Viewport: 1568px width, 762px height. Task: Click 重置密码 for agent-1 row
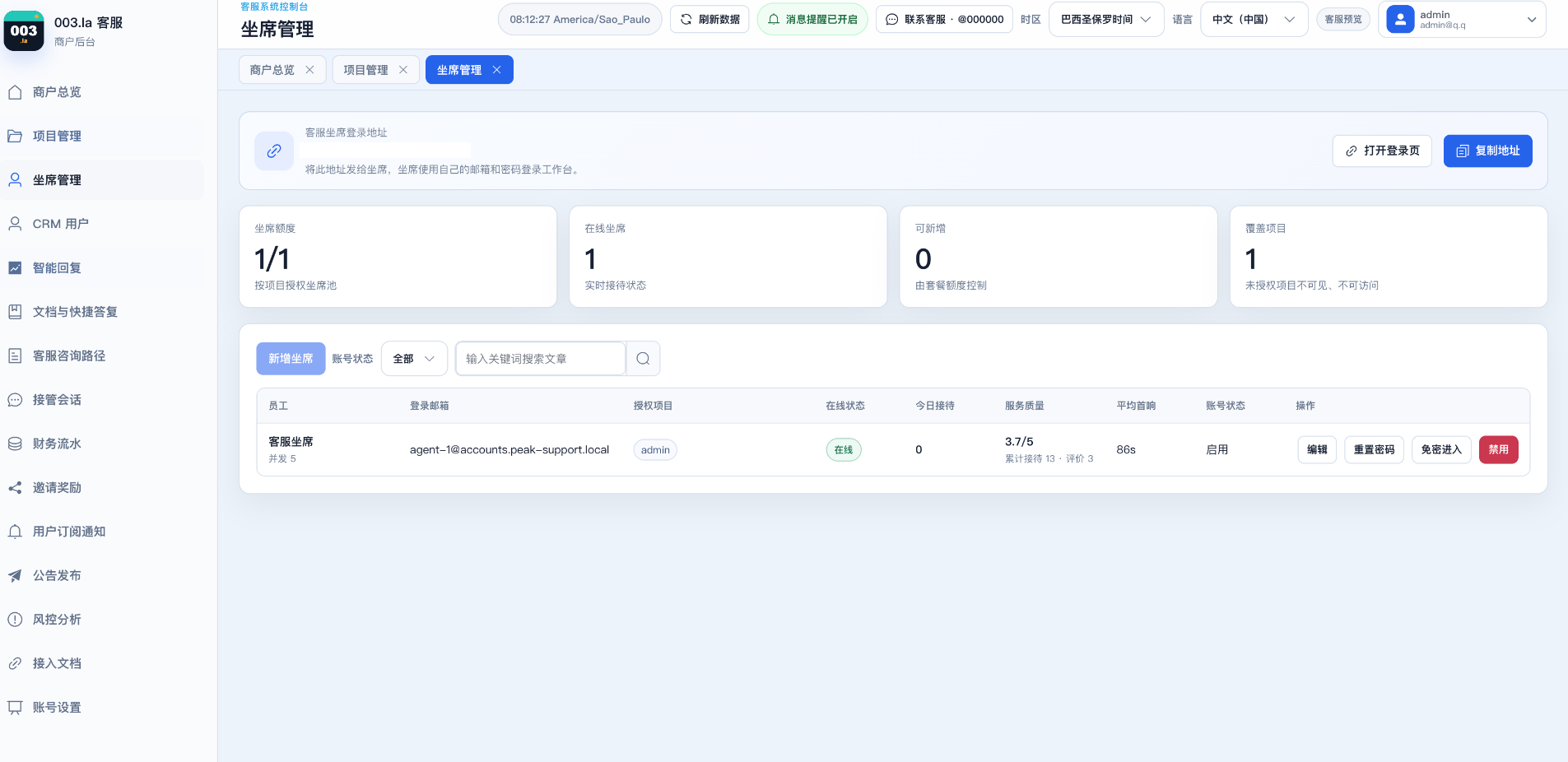coord(1374,449)
